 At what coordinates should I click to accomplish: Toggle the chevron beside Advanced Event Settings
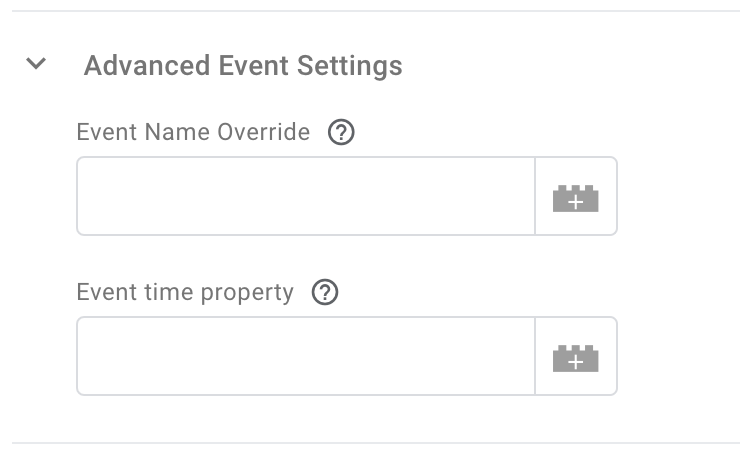[37, 65]
